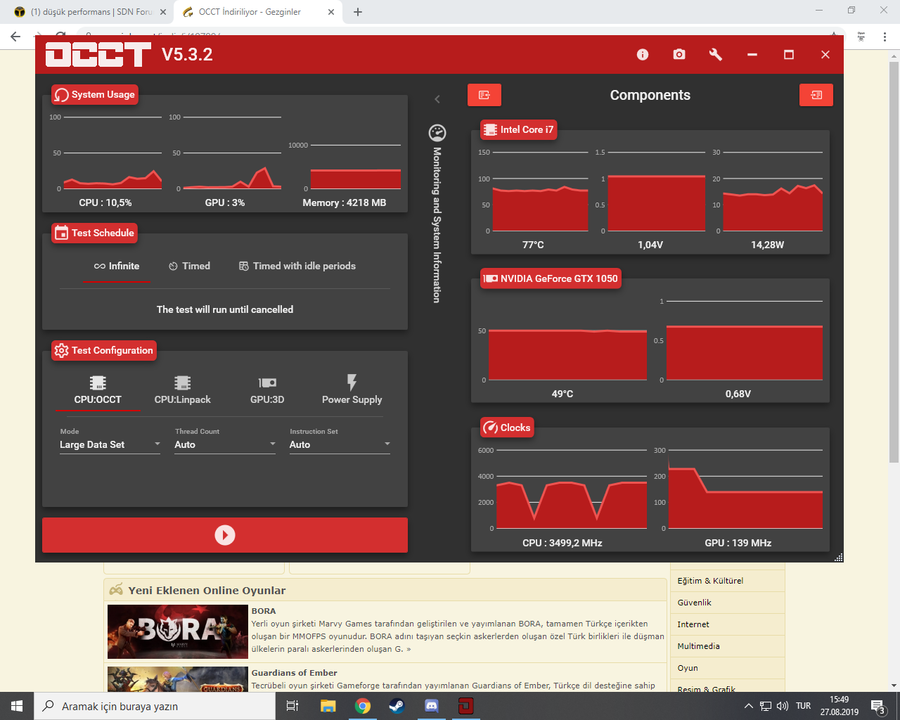The width and height of the screenshot is (900, 720).
Task: Open the BORA game link
Action: (263, 611)
